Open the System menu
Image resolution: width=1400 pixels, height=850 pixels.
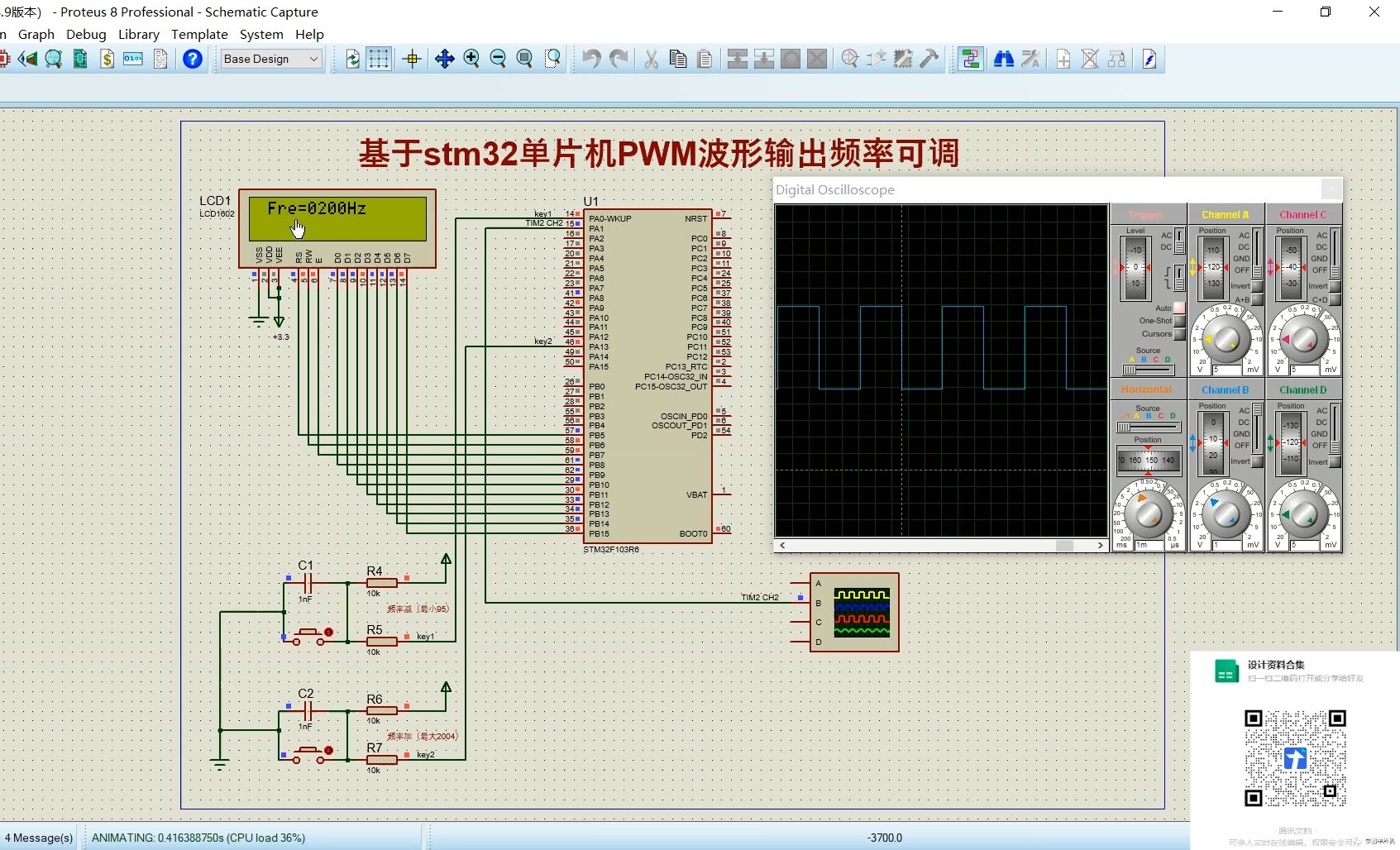(261, 34)
